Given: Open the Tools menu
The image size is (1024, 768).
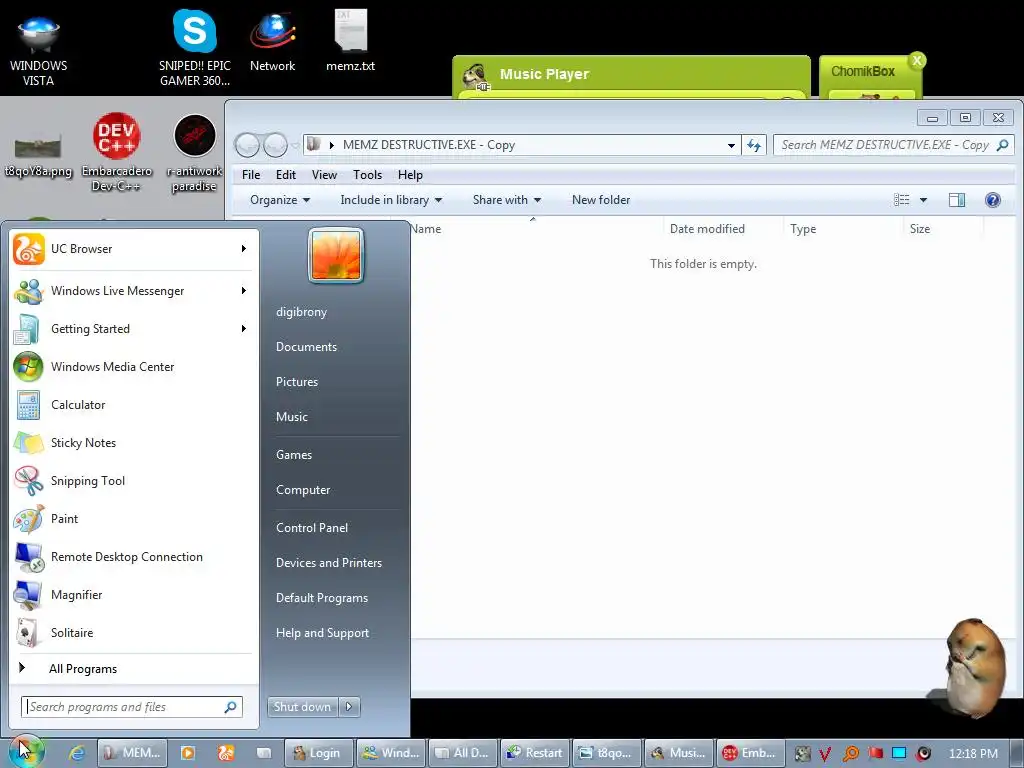Looking at the screenshot, I should pyautogui.click(x=367, y=175).
